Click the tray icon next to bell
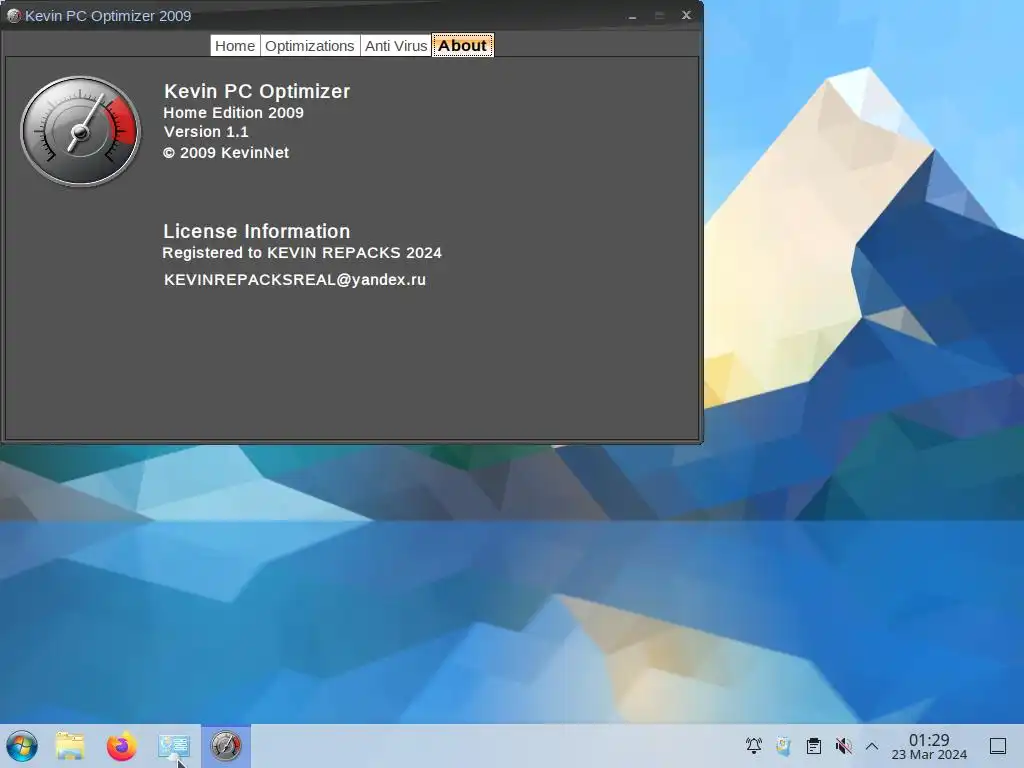Viewport: 1024px width, 768px height. coord(784,746)
